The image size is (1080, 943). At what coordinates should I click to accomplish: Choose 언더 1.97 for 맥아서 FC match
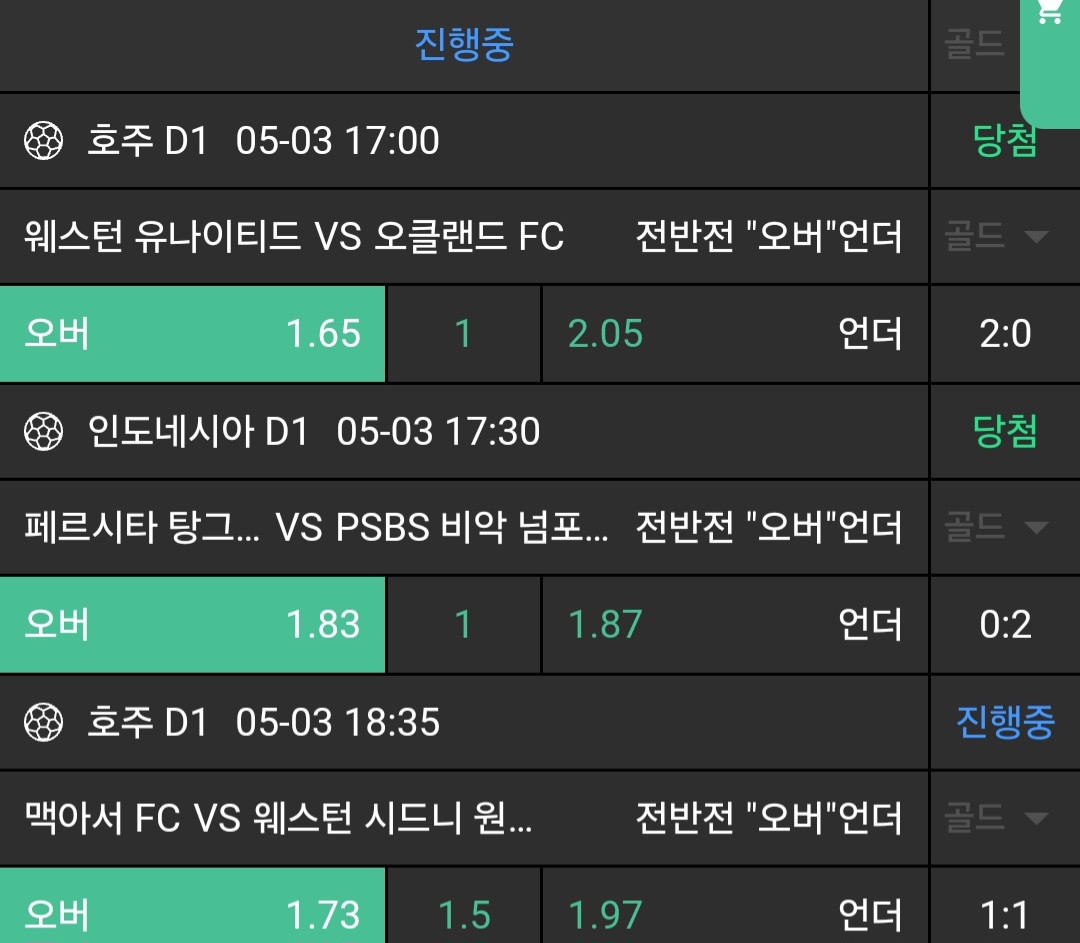click(735, 914)
